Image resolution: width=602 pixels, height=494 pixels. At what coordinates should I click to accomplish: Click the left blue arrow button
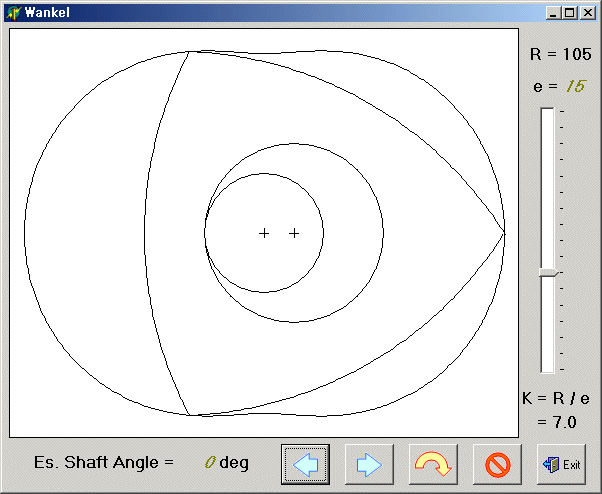pyautogui.click(x=305, y=464)
